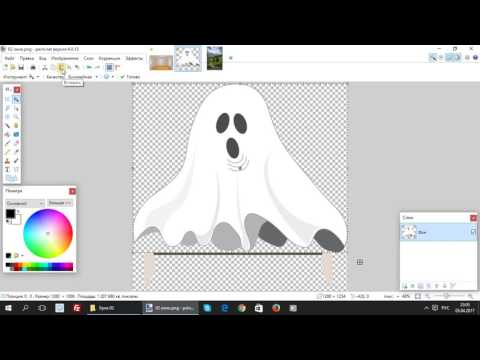Click the Paste toolbar icon
The width and height of the screenshot is (480, 360).
[61, 67]
